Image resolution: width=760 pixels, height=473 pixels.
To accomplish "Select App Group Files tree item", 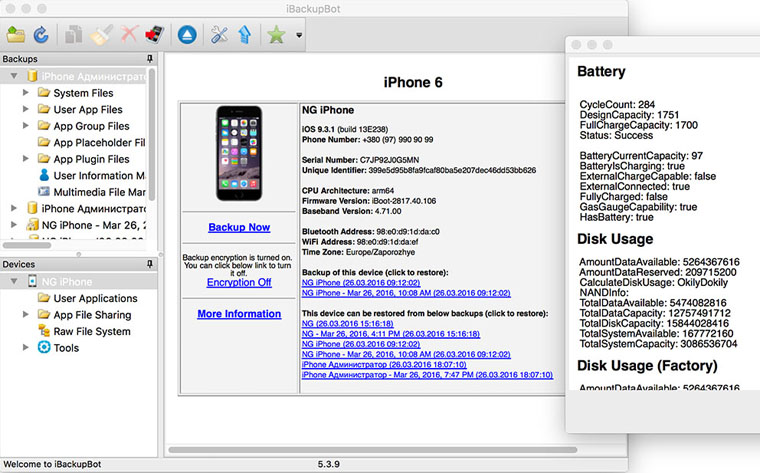I will (91, 126).
